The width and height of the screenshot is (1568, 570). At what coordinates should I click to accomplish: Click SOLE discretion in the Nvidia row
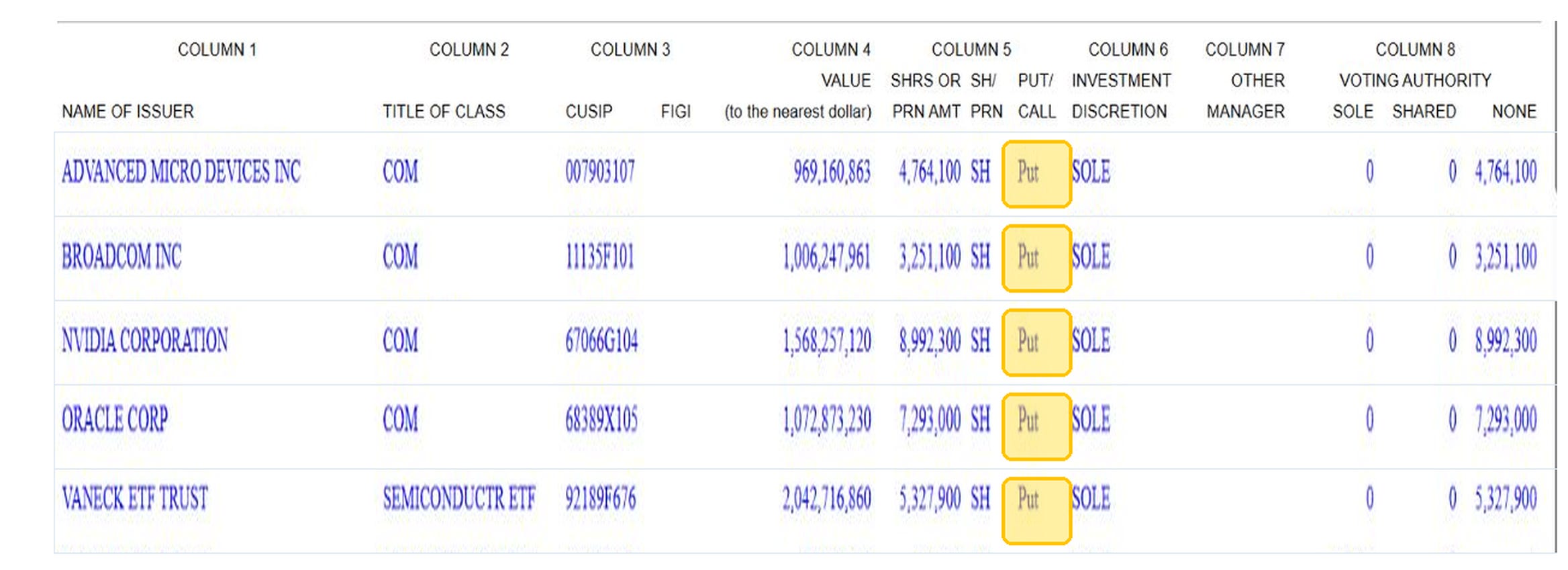click(x=1091, y=340)
